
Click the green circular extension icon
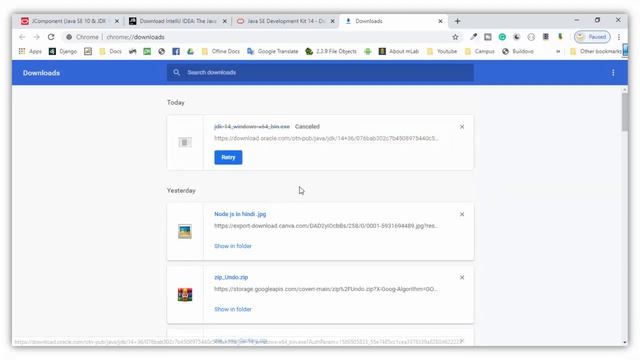pos(502,37)
